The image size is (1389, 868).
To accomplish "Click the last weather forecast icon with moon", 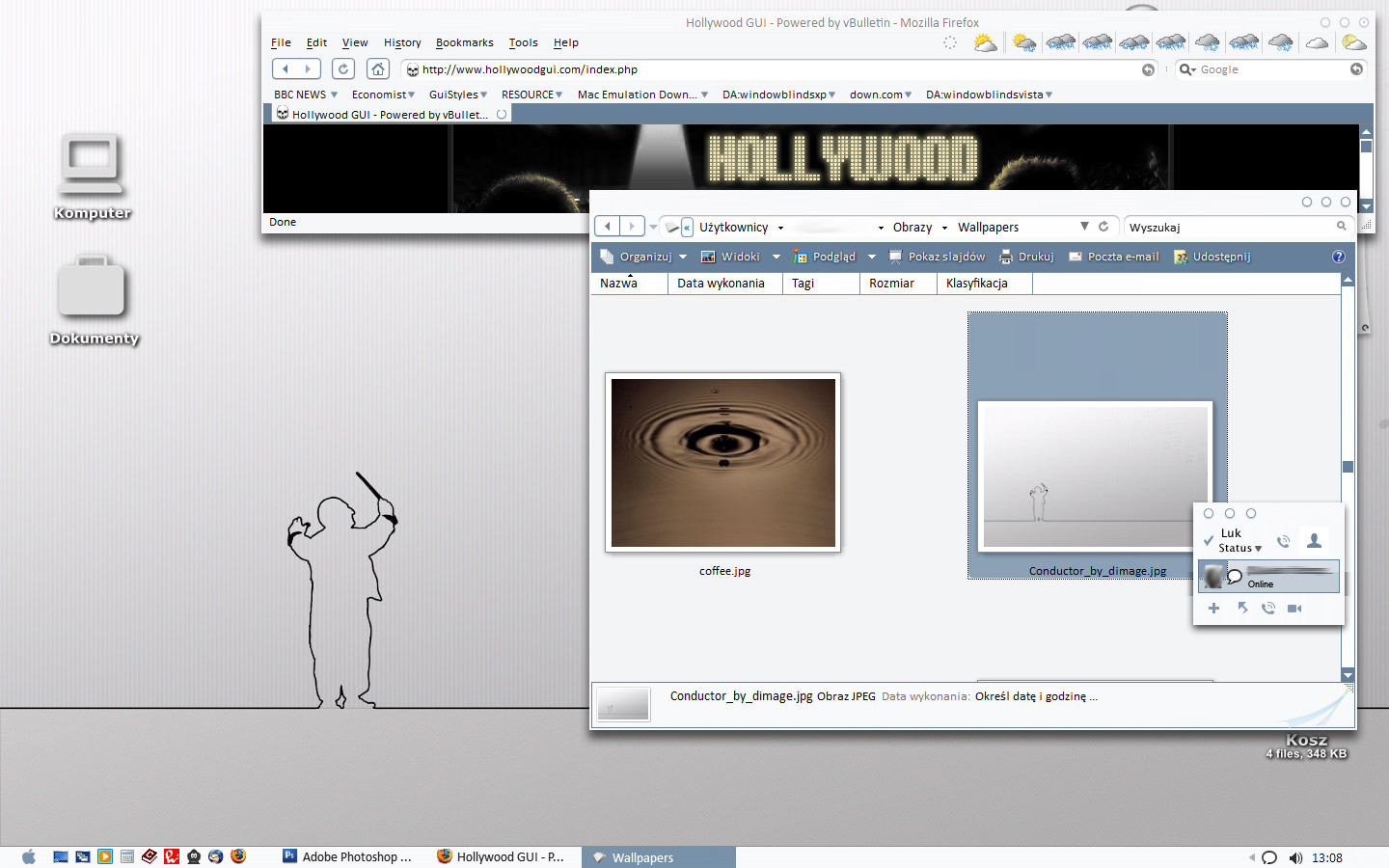I will [1354, 42].
